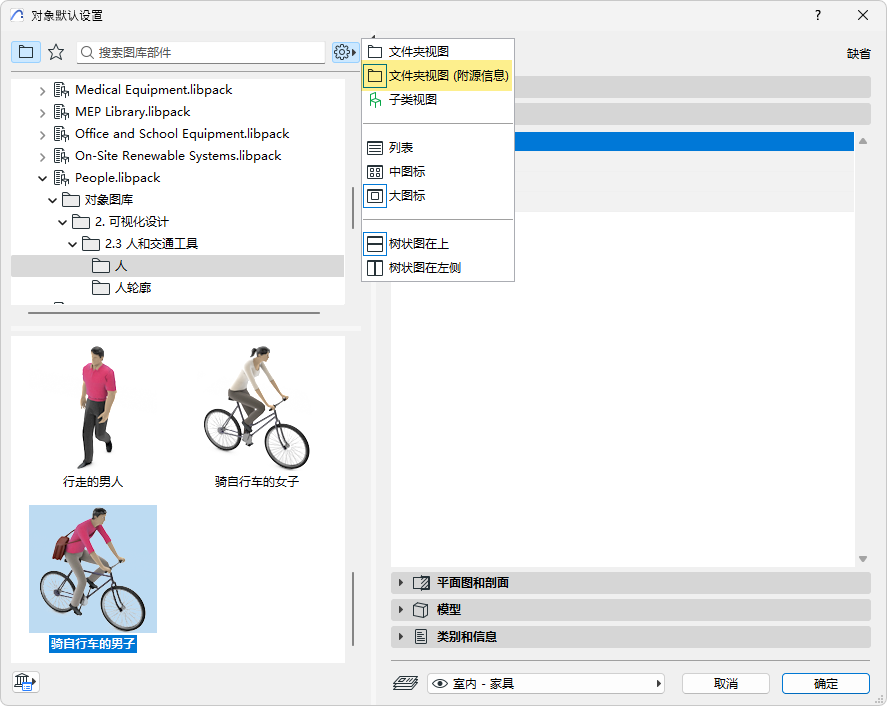Click the layer icon beside 室内 - 家具
This screenshot has width=887, height=706.
coord(406,683)
